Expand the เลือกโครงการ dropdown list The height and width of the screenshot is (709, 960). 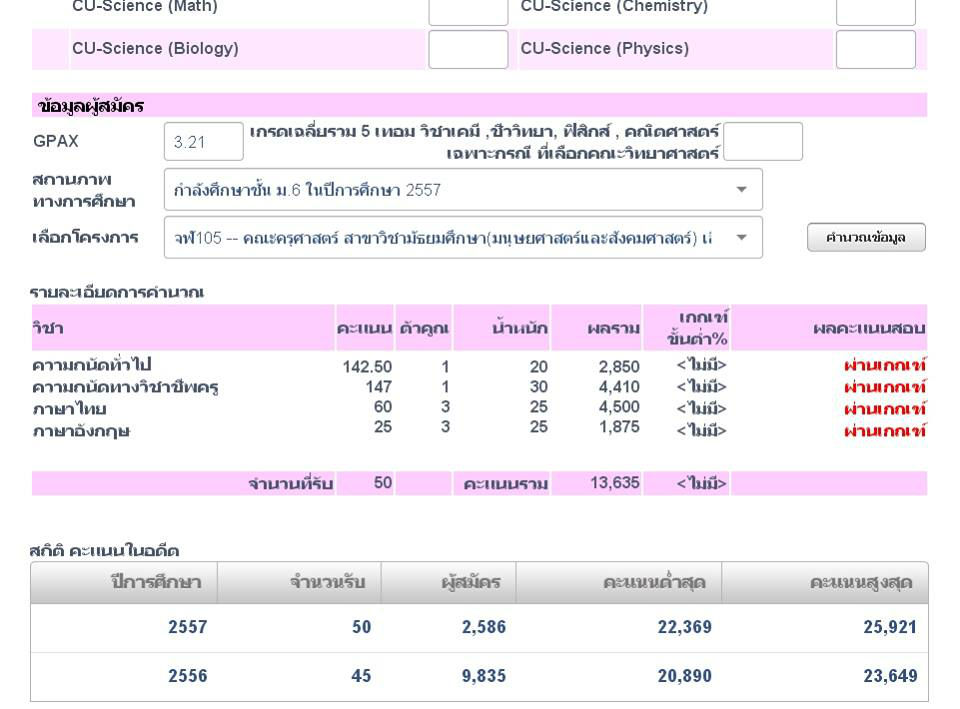click(x=462, y=238)
